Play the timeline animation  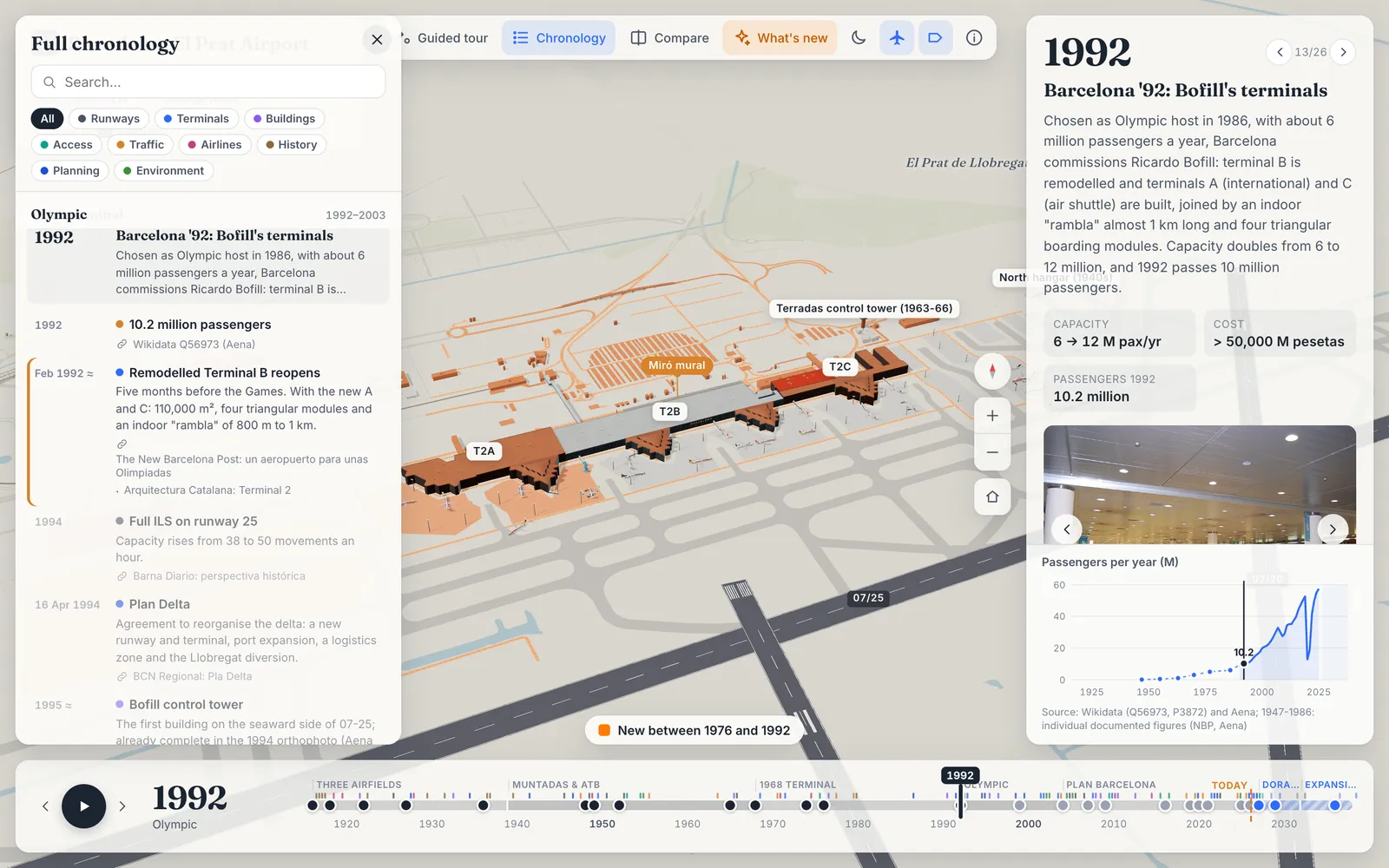point(84,806)
